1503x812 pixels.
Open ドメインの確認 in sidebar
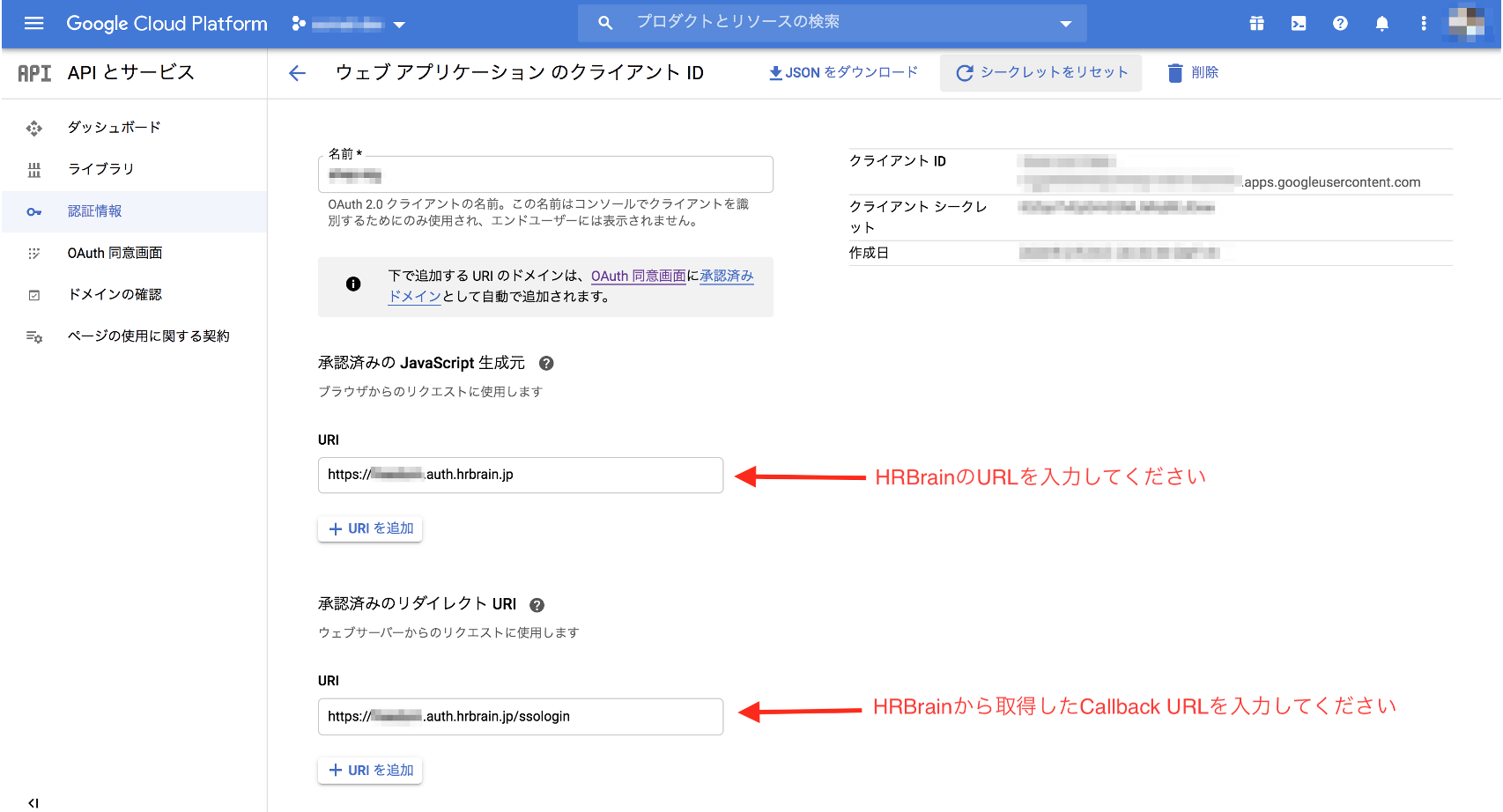(135, 294)
